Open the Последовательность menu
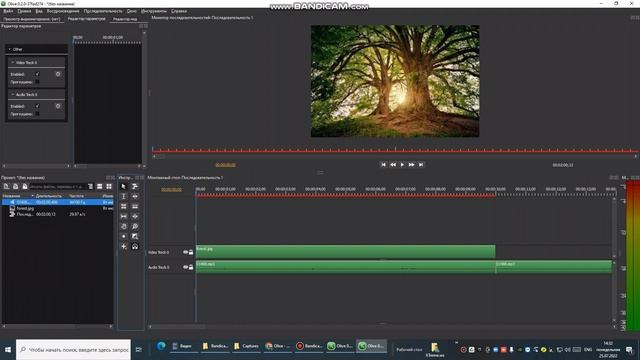 [103, 11]
